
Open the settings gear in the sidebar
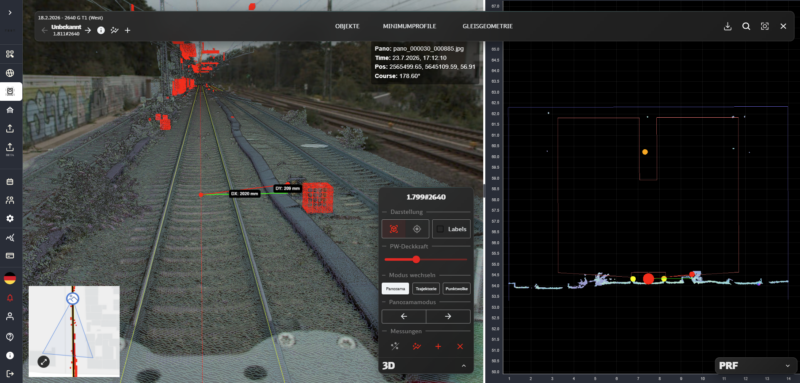pyautogui.click(x=10, y=218)
